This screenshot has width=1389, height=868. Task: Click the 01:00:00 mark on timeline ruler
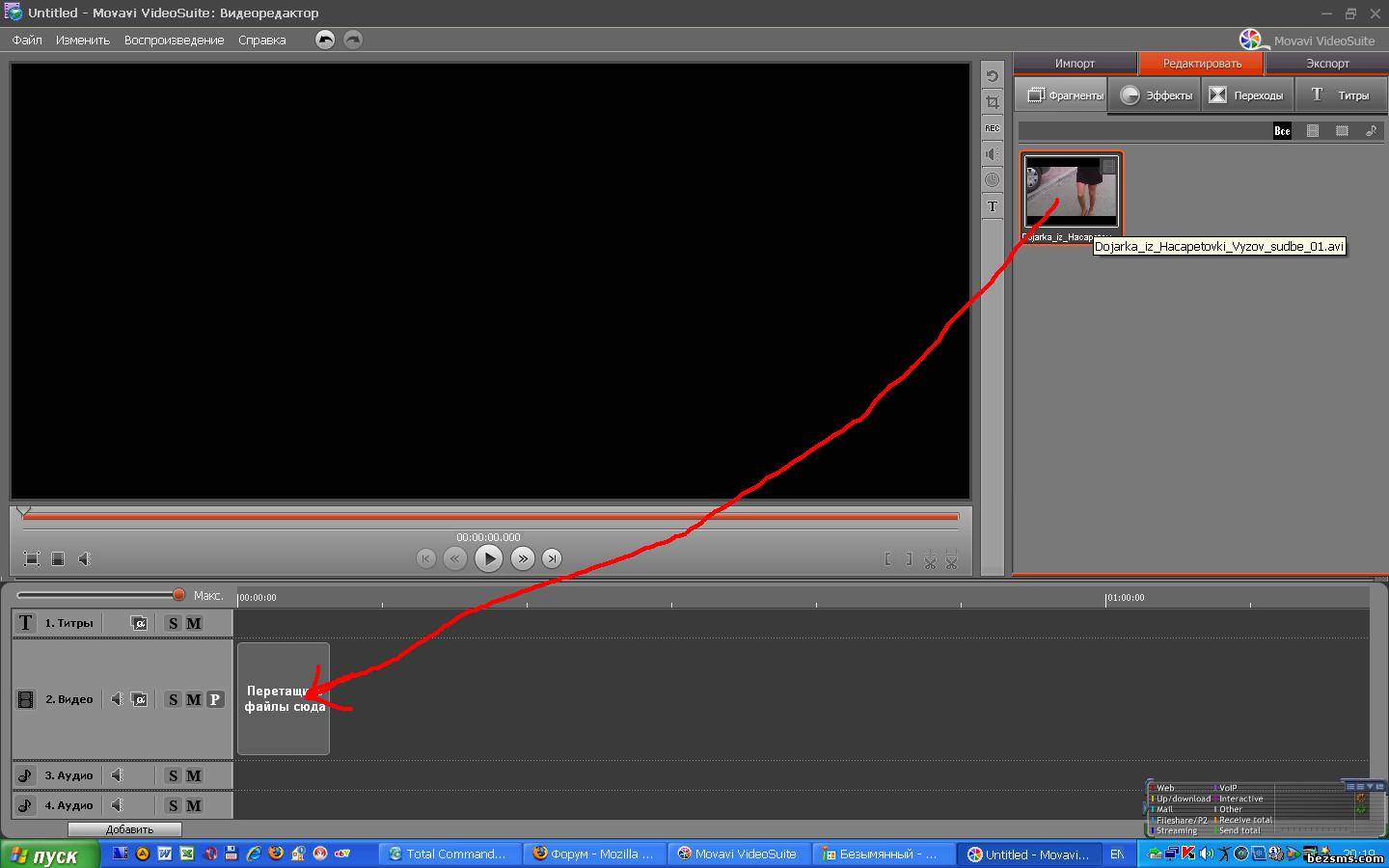[1126, 598]
